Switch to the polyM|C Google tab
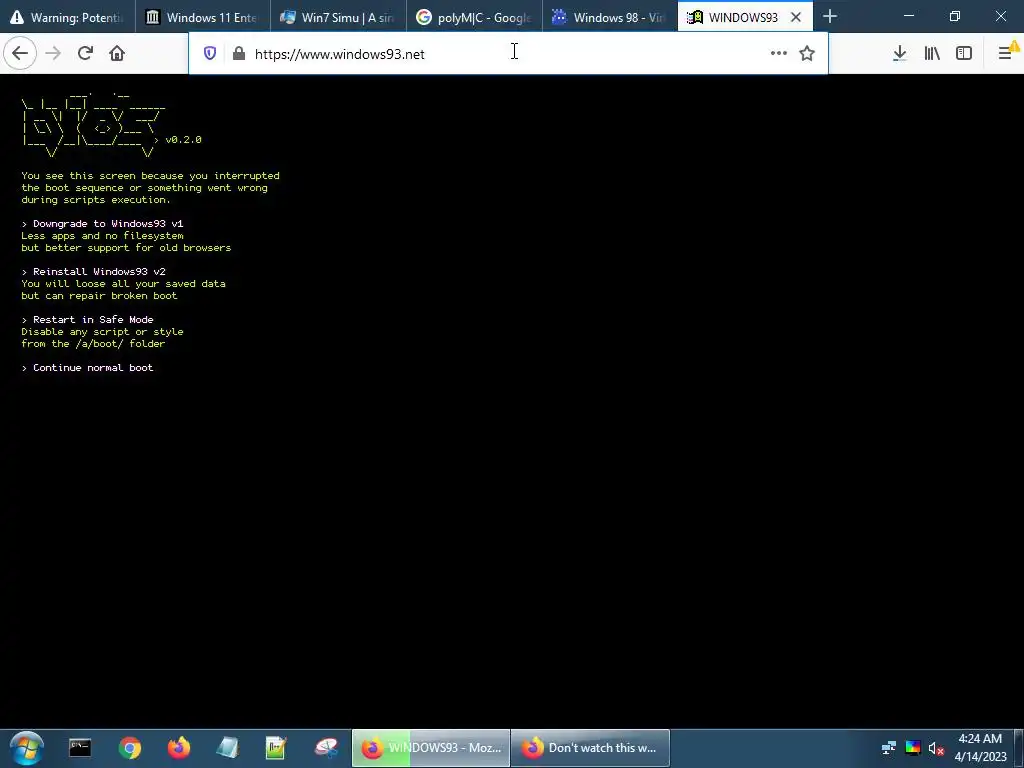The width and height of the screenshot is (1024, 768). point(474,17)
